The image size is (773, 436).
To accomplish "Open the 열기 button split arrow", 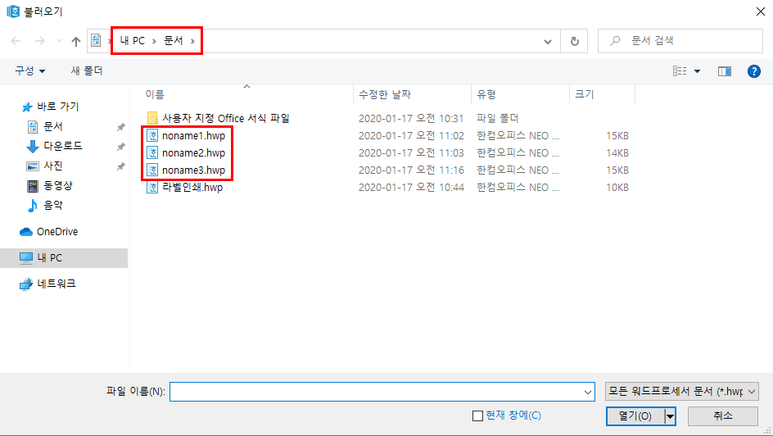I will point(670,416).
